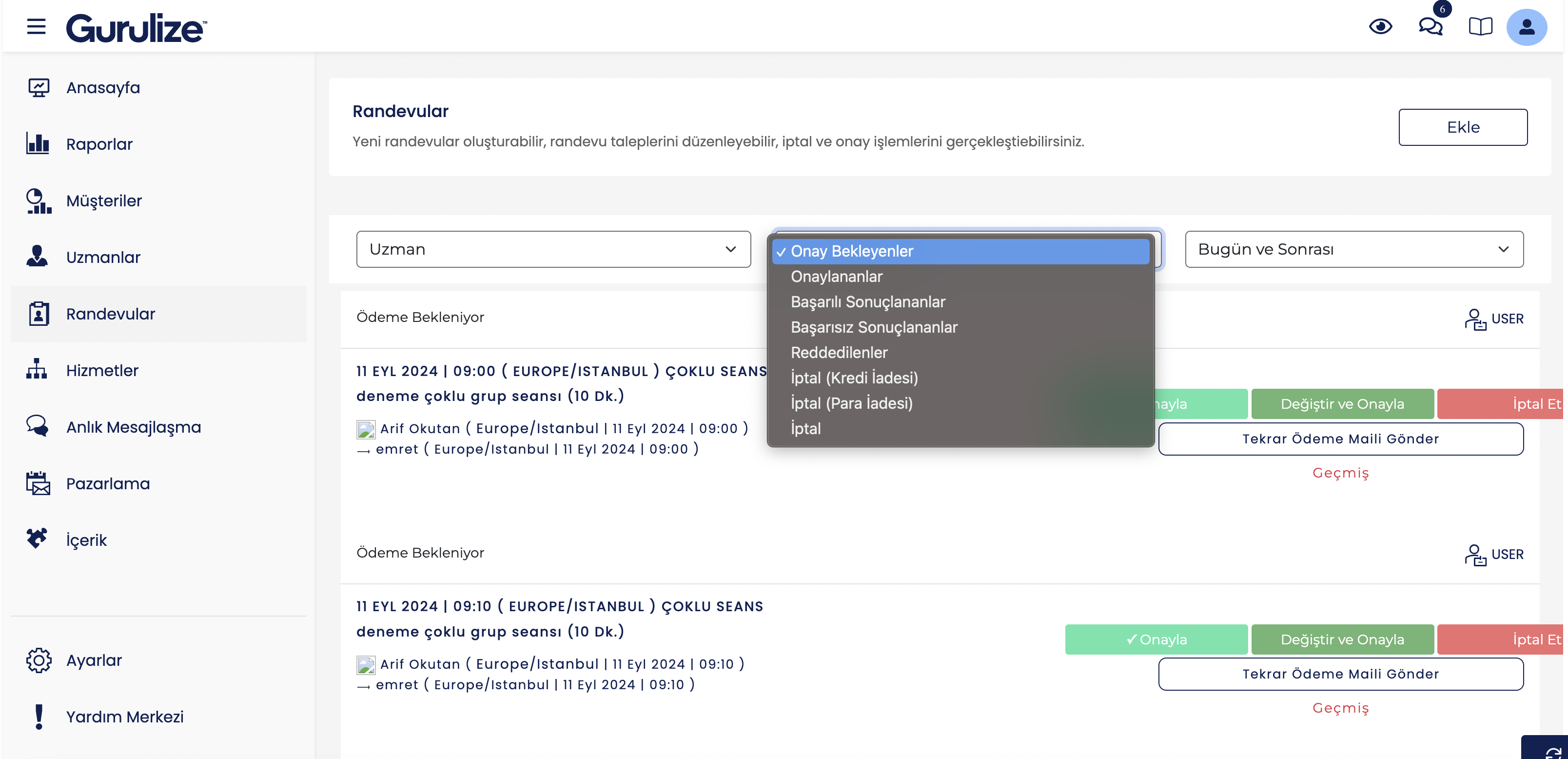Open Anlık Mesajlaşma from sidebar
Image resolution: width=1568 pixels, height=759 pixels.
pos(133,427)
